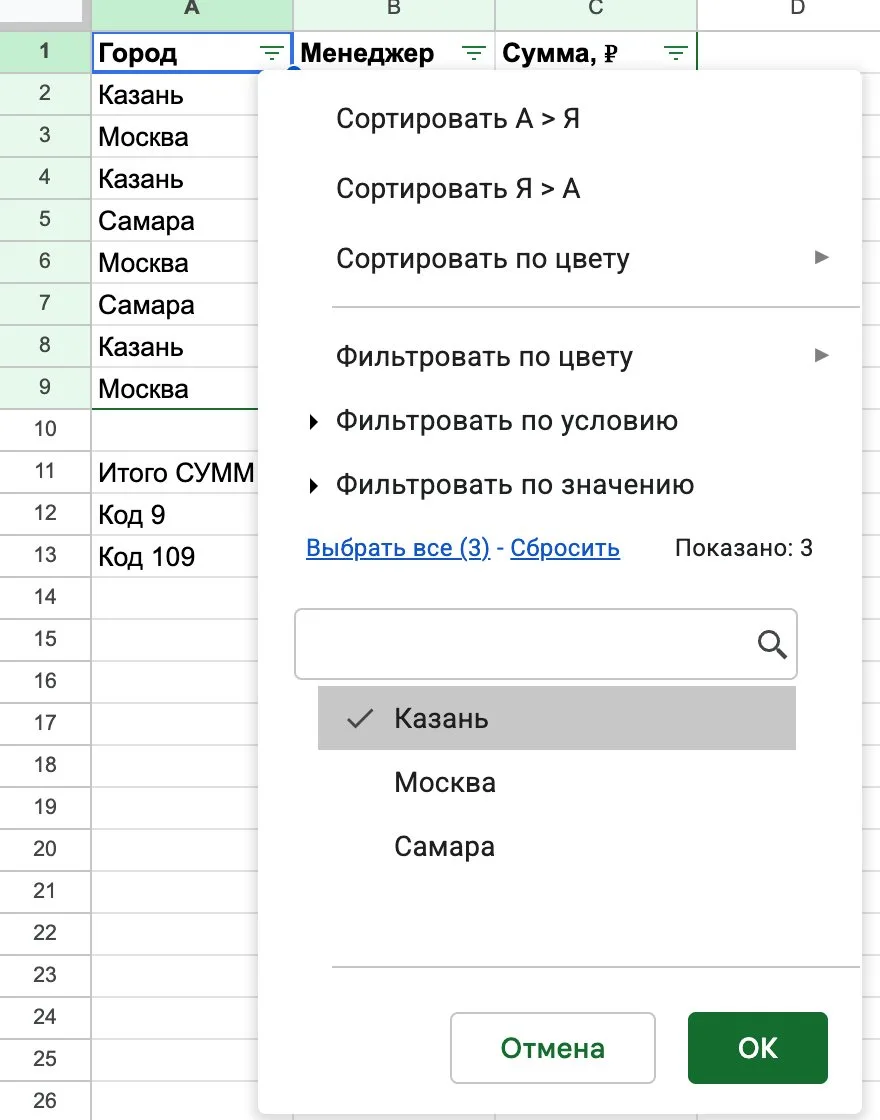This screenshot has height=1120, width=880.
Task: Choose Сортировать А > Я
Action: tap(458, 119)
